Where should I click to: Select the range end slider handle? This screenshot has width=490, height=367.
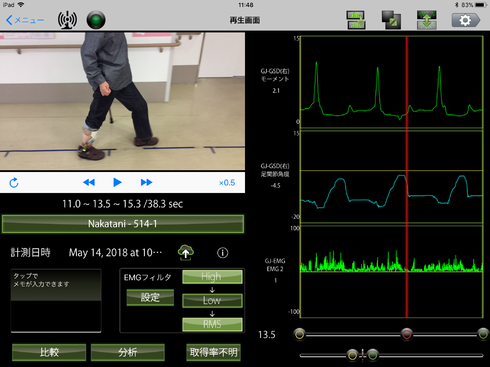(x=483, y=334)
